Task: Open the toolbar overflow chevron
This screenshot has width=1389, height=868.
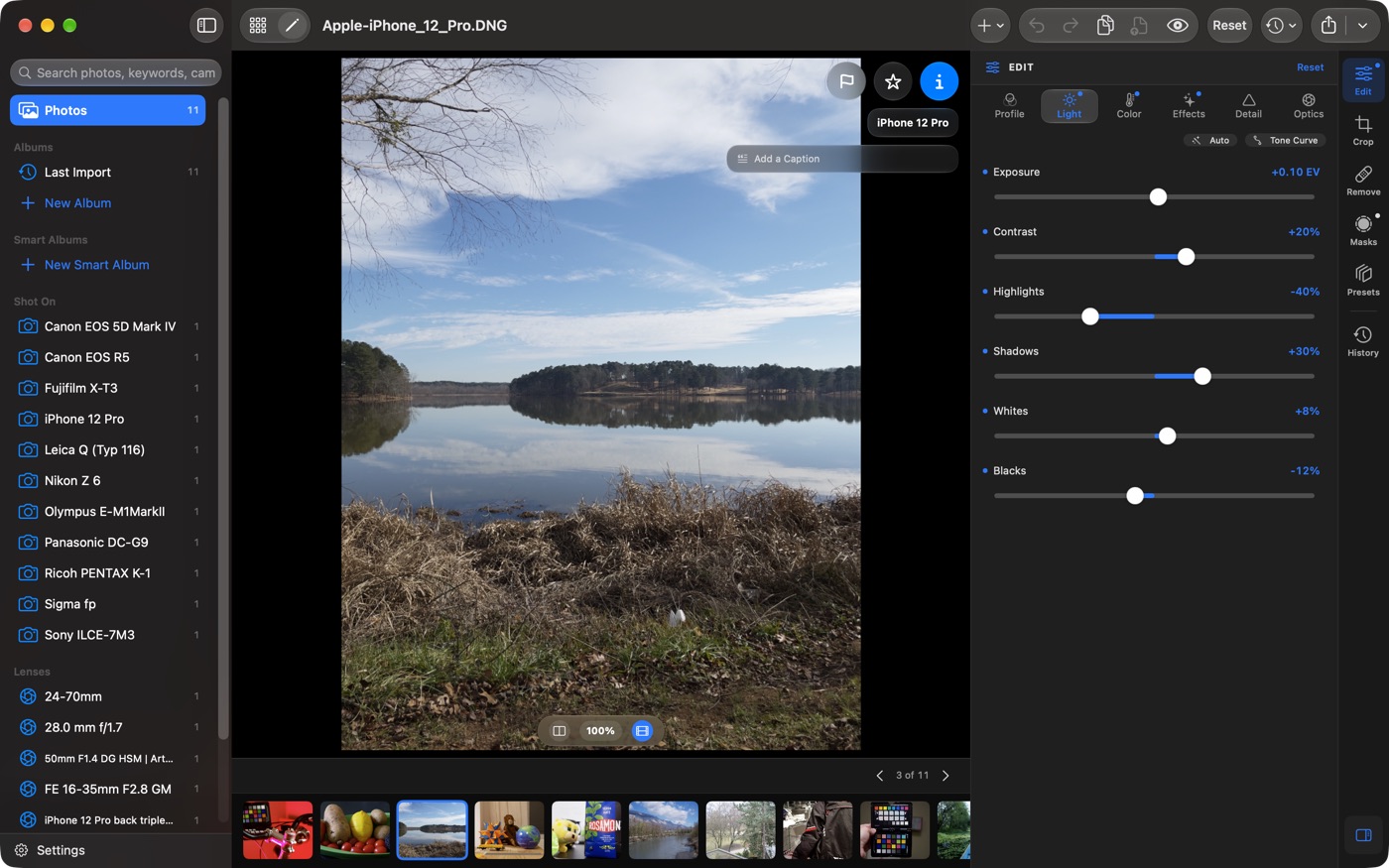Action: [1363, 26]
